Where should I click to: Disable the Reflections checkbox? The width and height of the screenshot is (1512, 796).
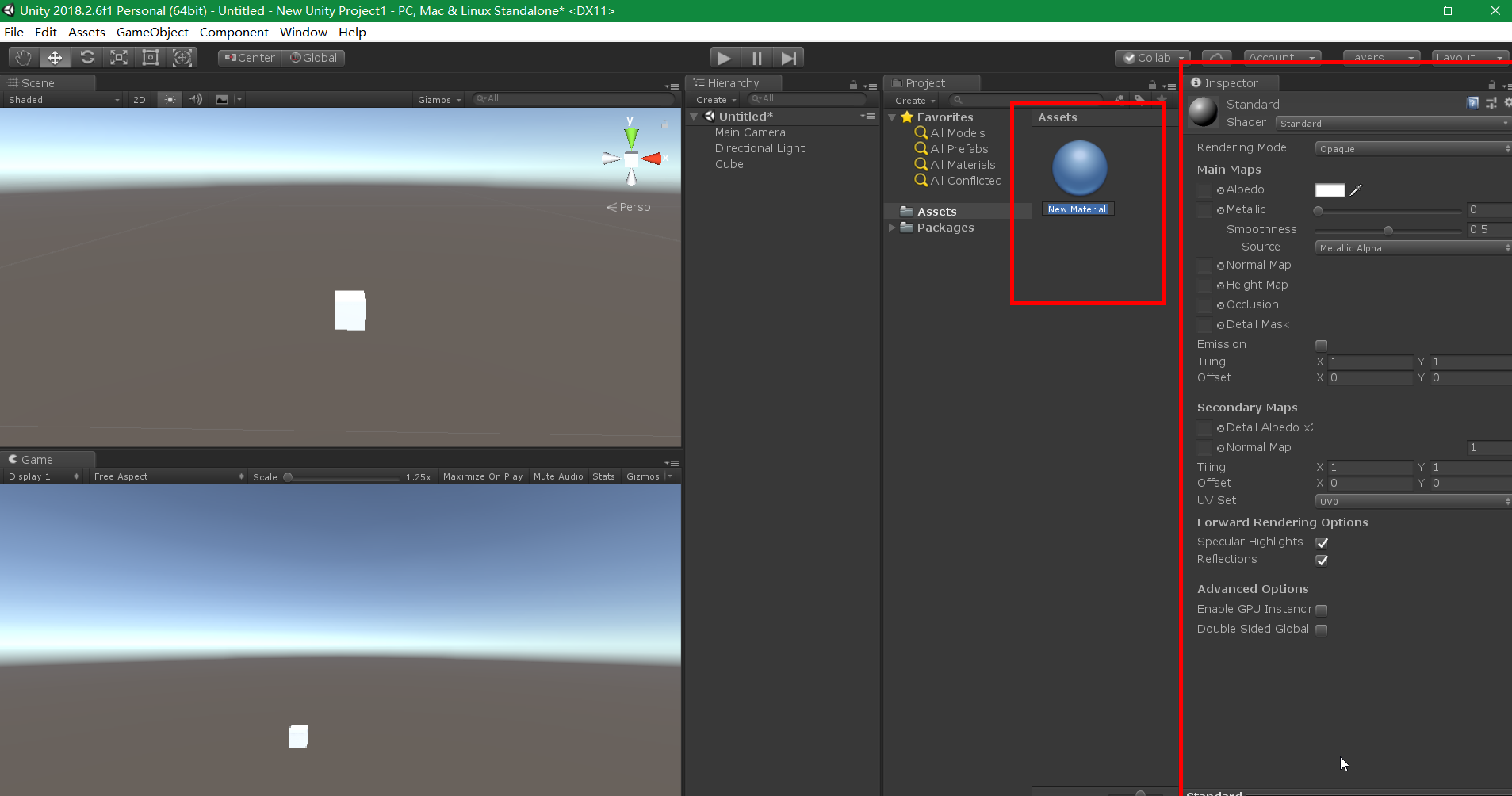pos(1321,561)
